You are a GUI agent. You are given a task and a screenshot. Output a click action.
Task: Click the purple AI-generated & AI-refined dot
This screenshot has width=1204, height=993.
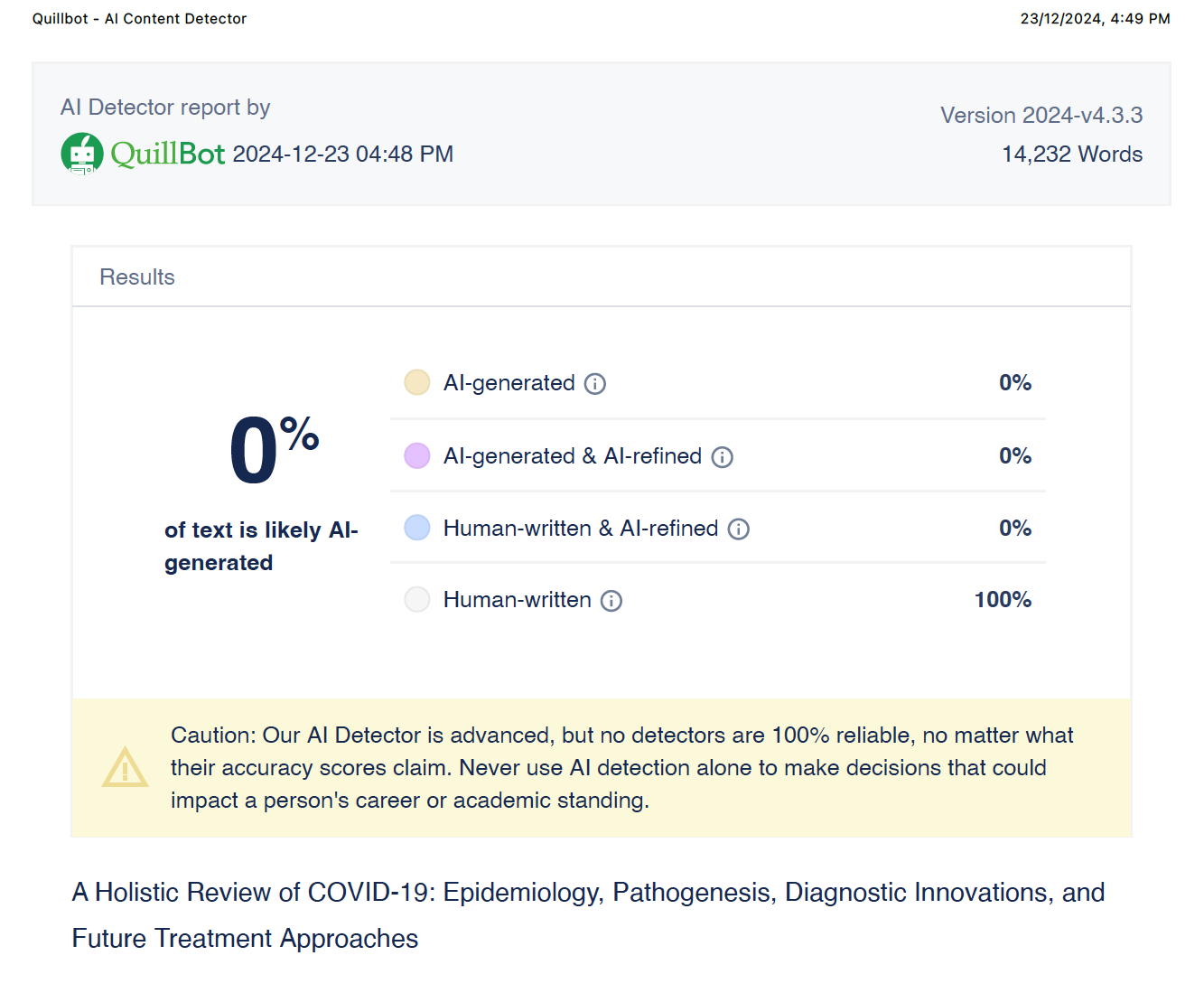417,456
